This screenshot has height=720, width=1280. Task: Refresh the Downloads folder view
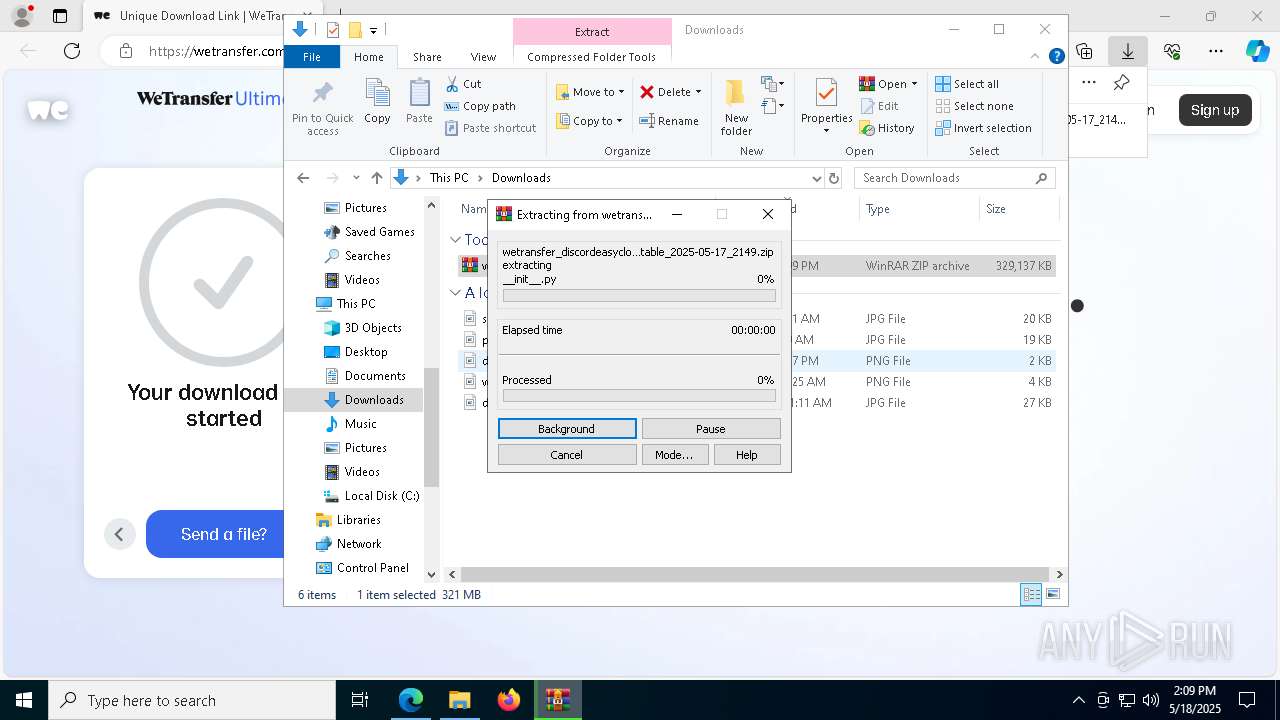click(834, 178)
